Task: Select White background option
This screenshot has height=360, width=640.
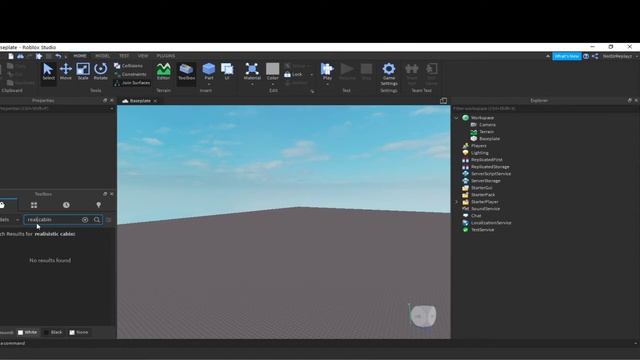Action: (27, 332)
